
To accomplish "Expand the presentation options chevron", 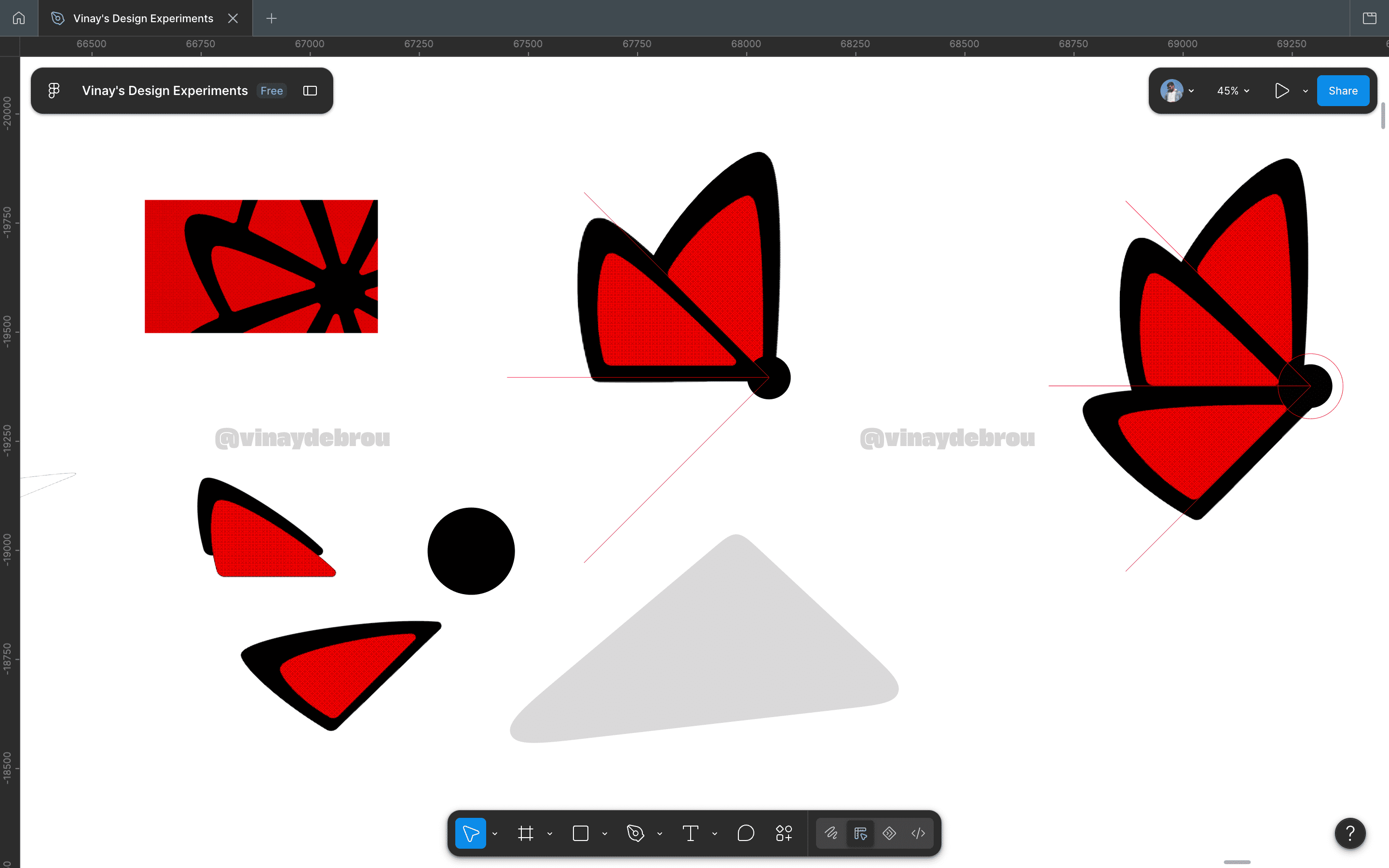I will pyautogui.click(x=1305, y=91).
